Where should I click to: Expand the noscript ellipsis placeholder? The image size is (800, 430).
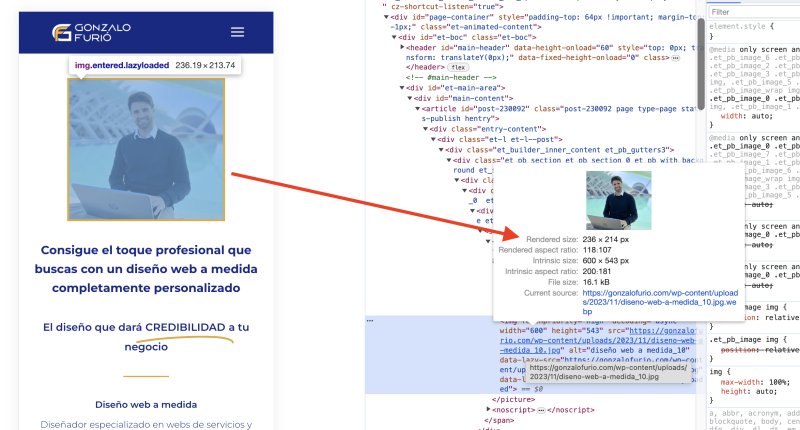[541, 409]
